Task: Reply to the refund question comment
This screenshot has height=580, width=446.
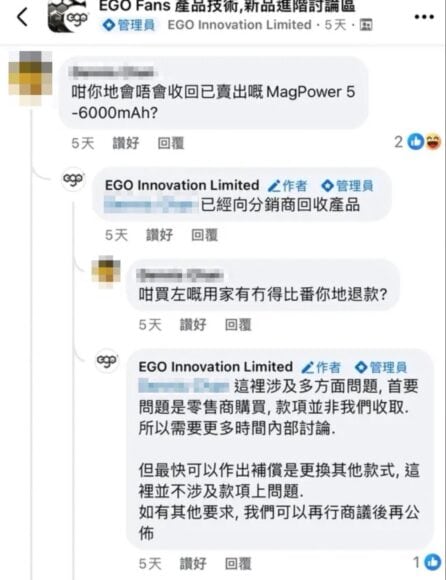Action: [238, 325]
